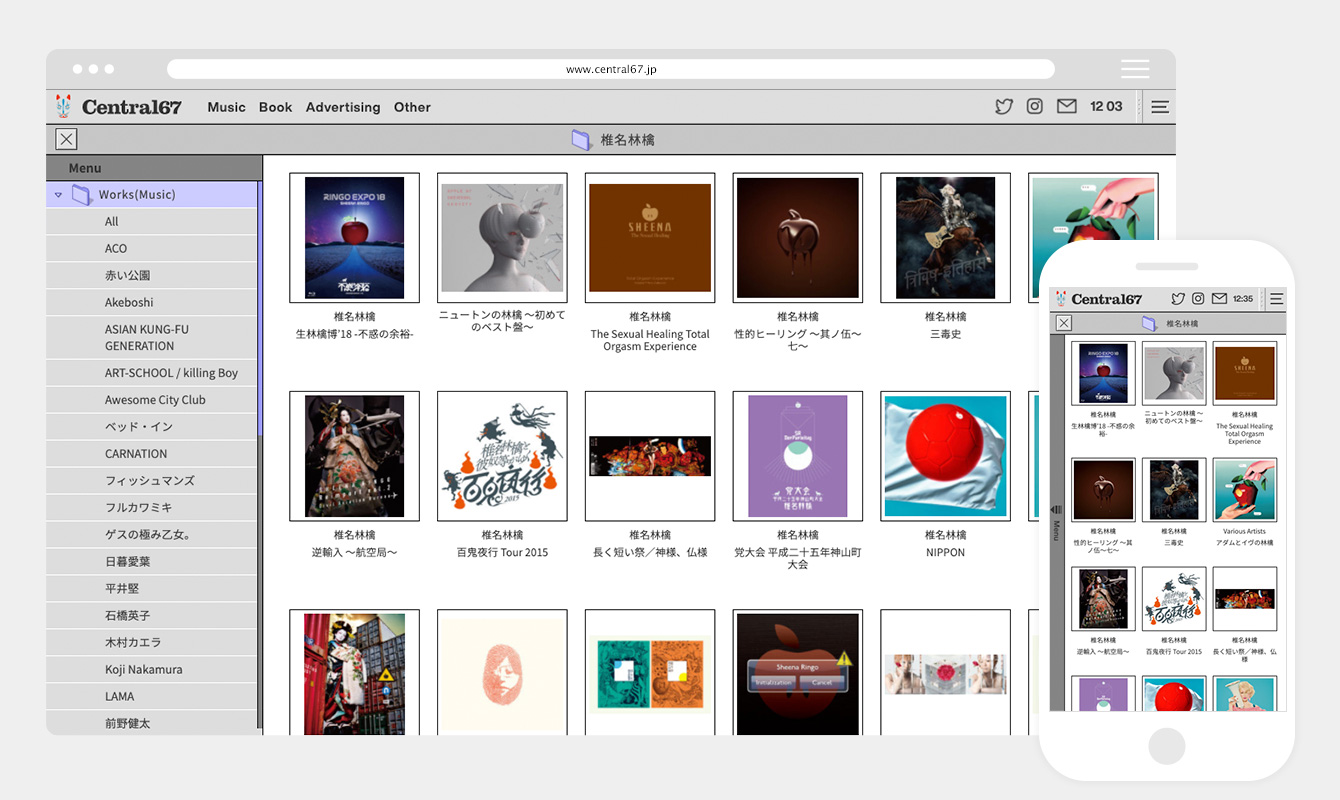Click the mail envelope icon in the desktop header
Screen dimensions: 1340x800
coord(1067,107)
